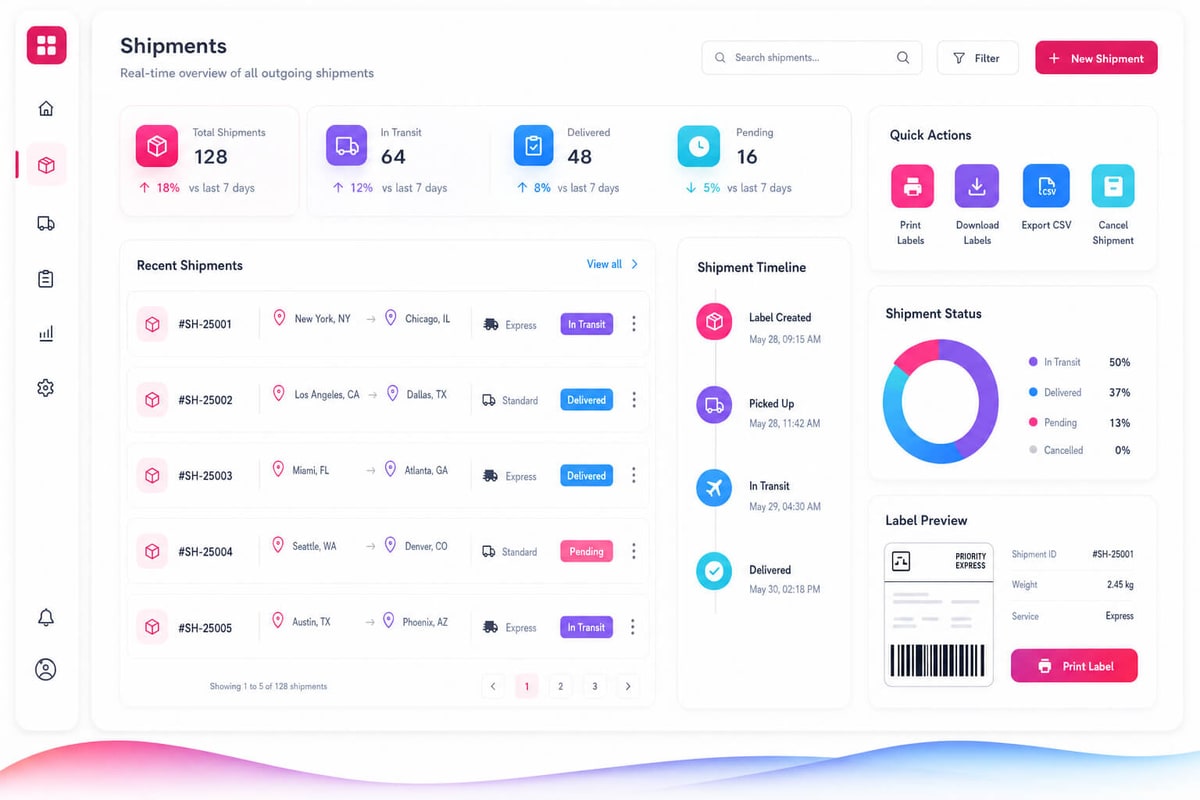Click the package icon for #SH-25005

[x=152, y=627]
